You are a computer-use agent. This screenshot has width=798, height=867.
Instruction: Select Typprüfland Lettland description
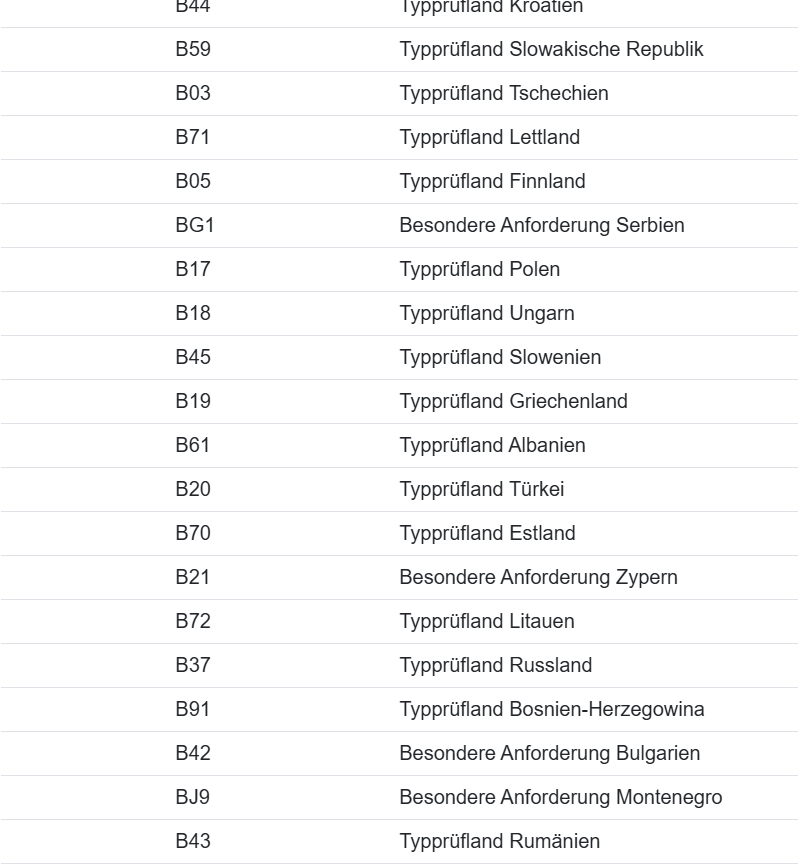tap(489, 137)
